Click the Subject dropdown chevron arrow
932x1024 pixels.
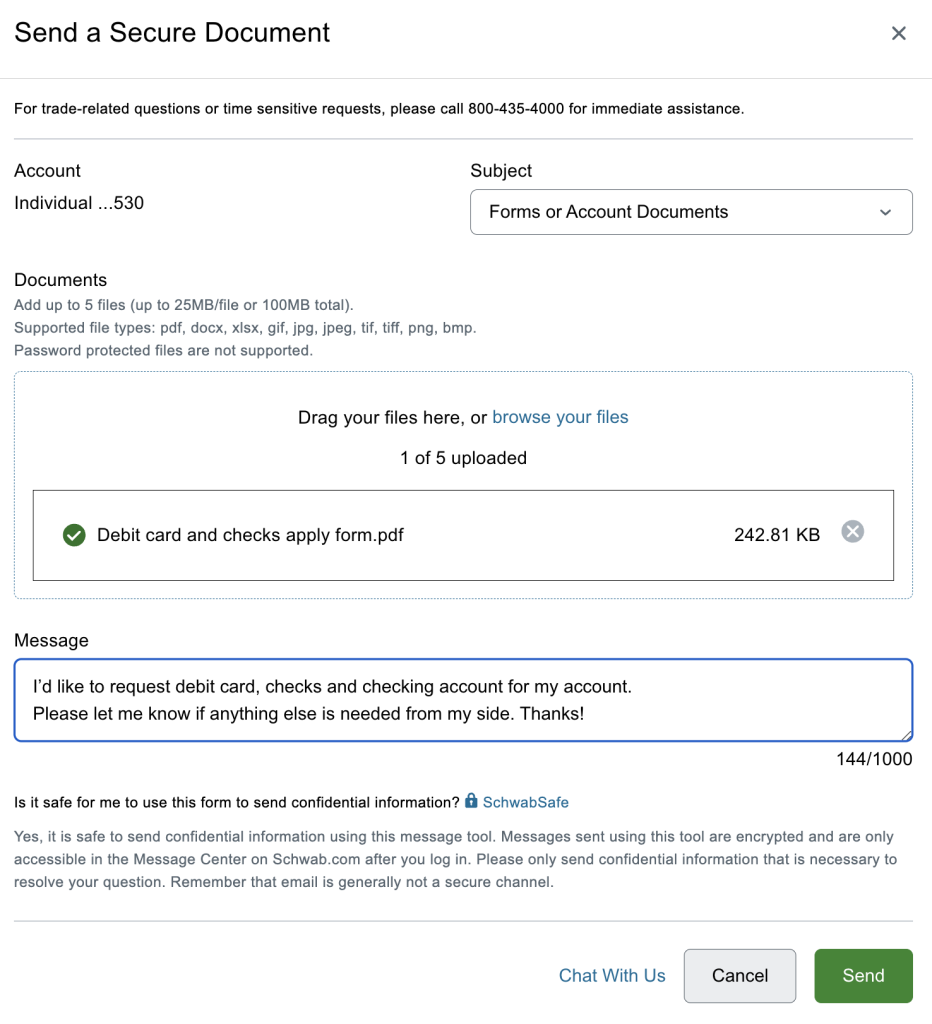(x=885, y=212)
